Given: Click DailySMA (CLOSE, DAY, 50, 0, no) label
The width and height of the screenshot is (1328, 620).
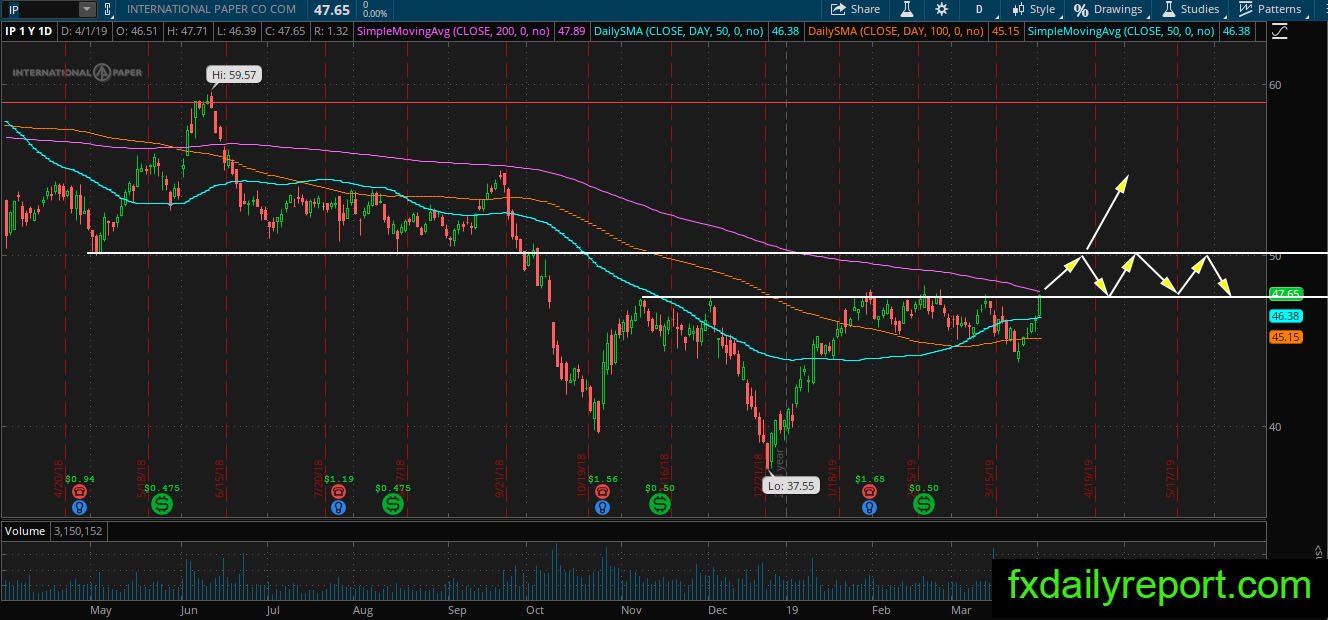Looking at the screenshot, I should (x=678, y=32).
